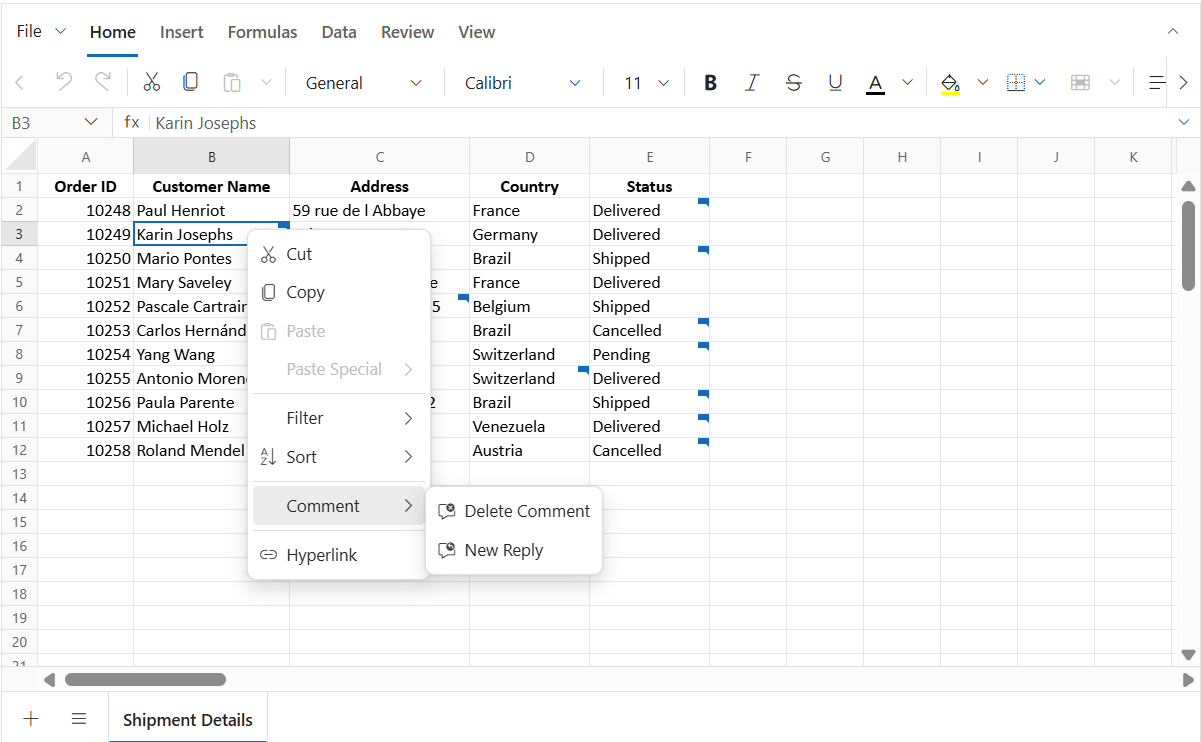Toggle Bold formatting
Image resolution: width=1201 pixels, height=742 pixels.
coord(711,83)
